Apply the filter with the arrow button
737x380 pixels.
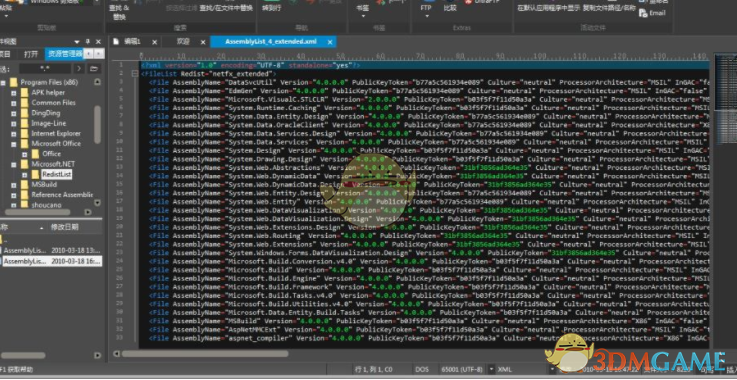78,69
